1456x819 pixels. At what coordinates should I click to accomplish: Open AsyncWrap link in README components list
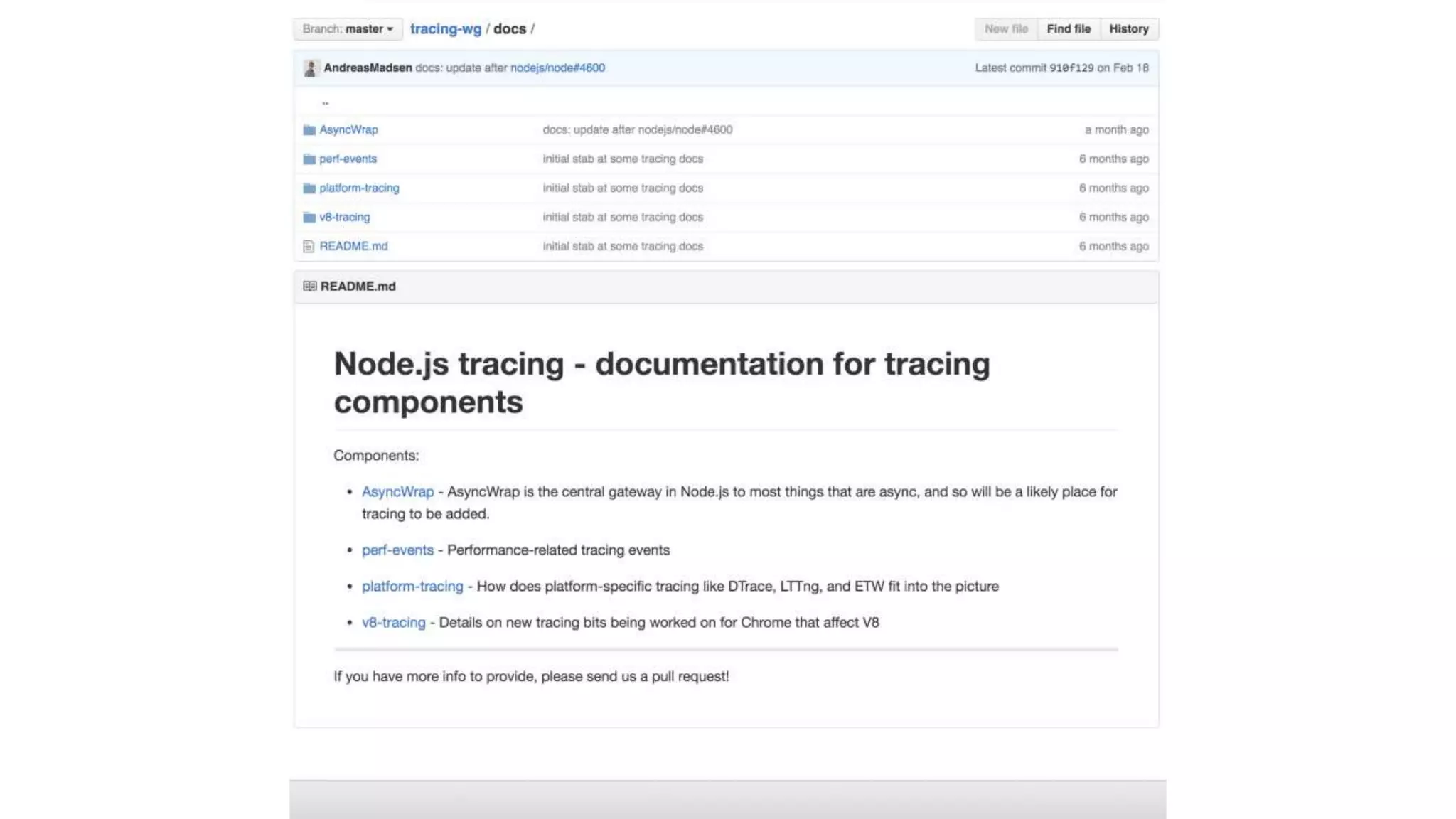(x=397, y=492)
